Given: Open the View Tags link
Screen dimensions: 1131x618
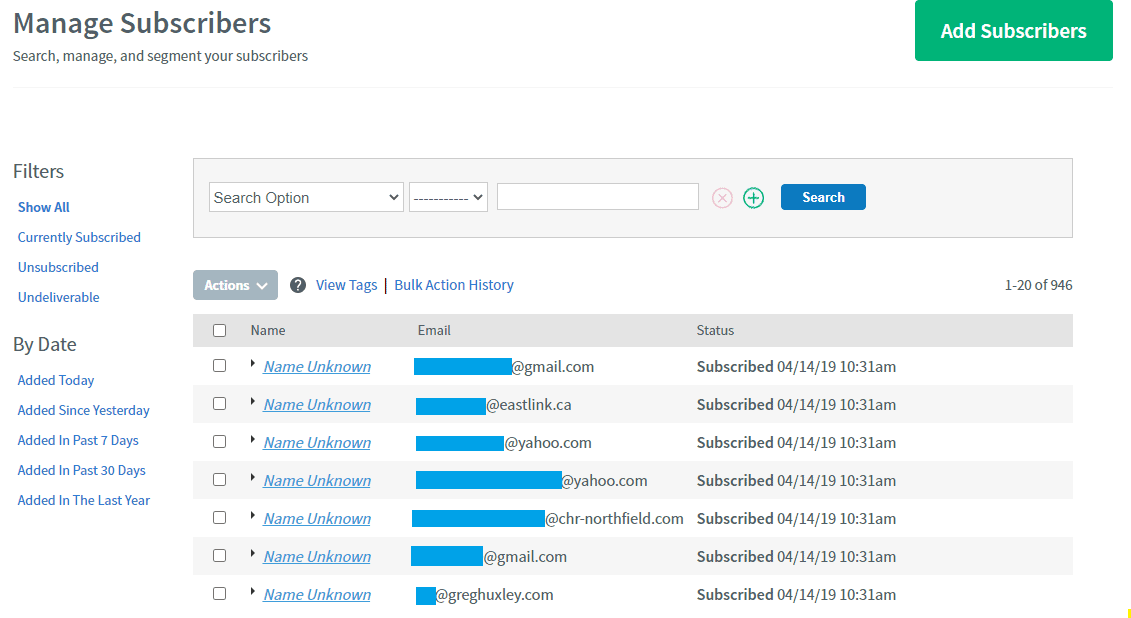Looking at the screenshot, I should [x=347, y=285].
